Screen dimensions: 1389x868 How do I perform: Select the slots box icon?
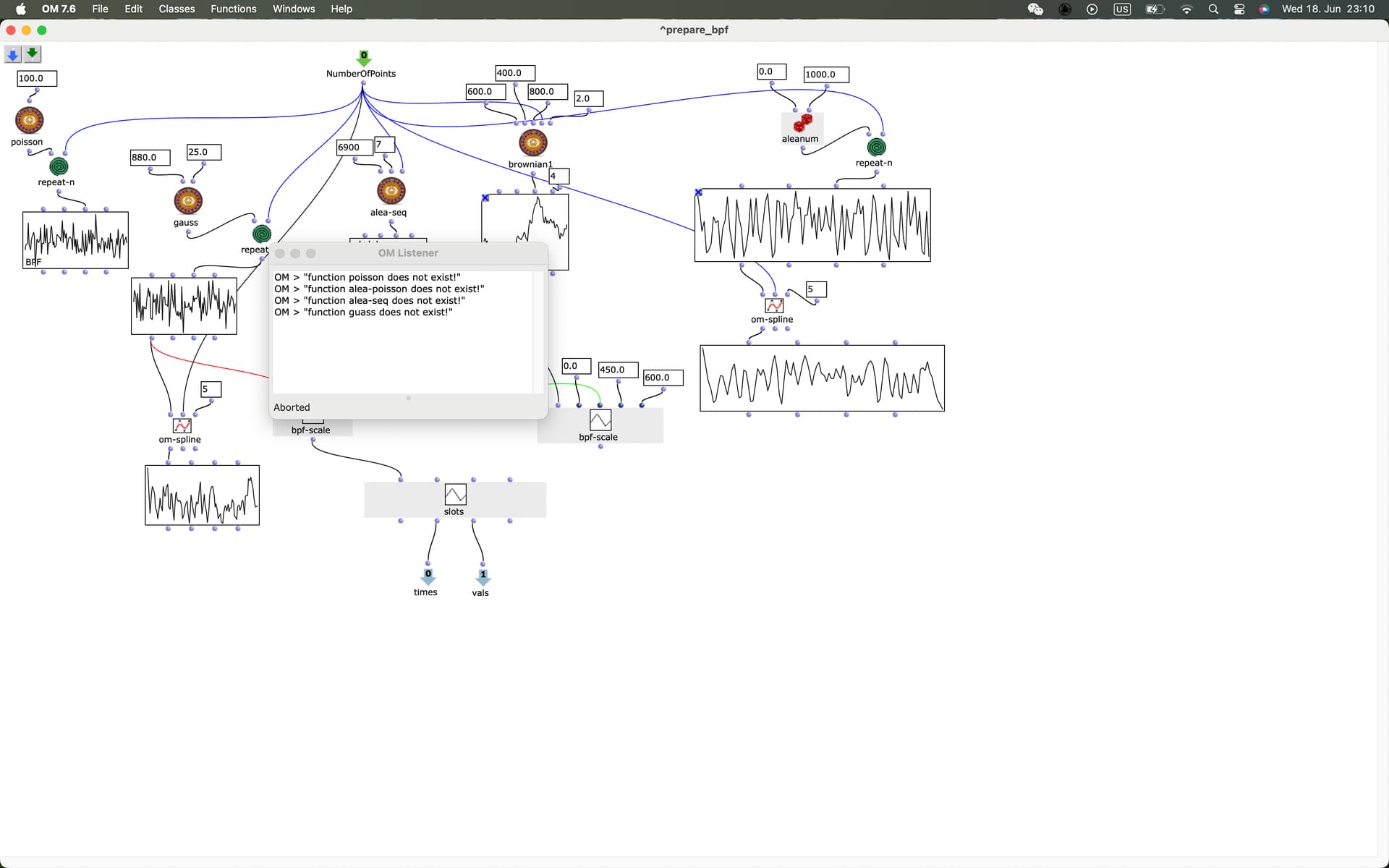455,495
